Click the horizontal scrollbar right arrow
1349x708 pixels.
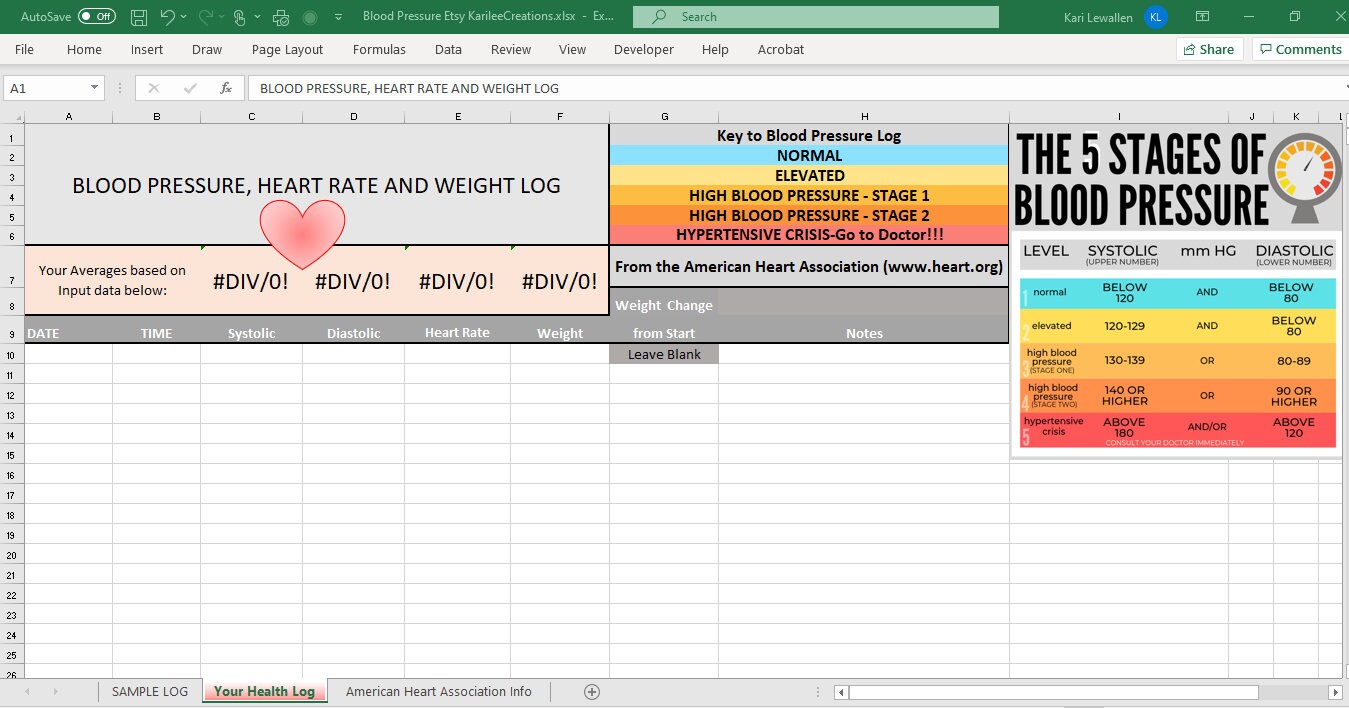[1337, 691]
